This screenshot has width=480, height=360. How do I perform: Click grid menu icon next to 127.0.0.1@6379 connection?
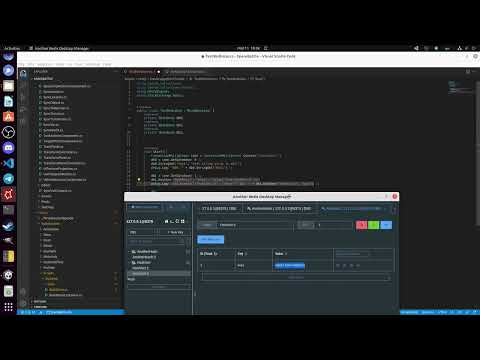[x=183, y=221]
